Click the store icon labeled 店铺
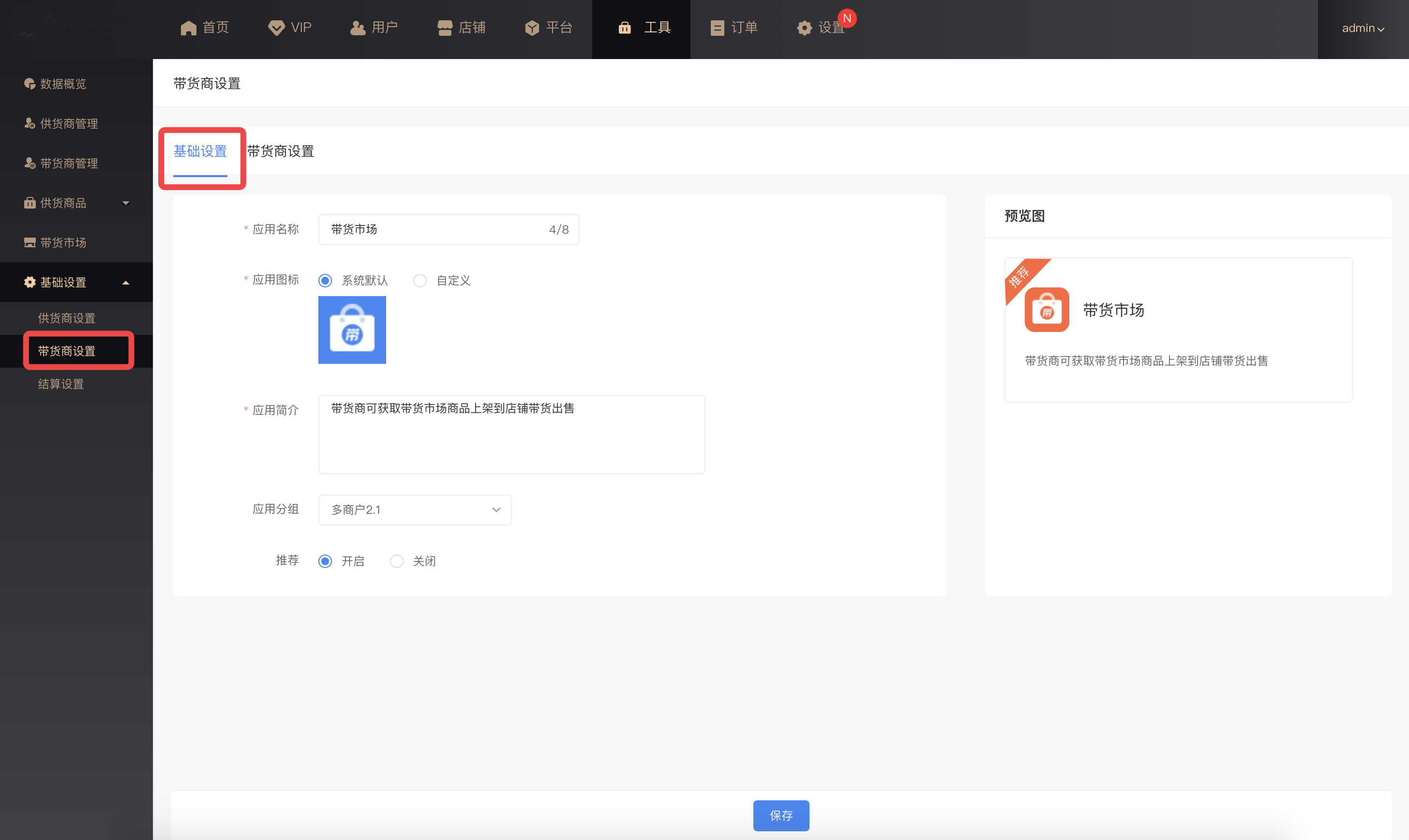 [445, 28]
